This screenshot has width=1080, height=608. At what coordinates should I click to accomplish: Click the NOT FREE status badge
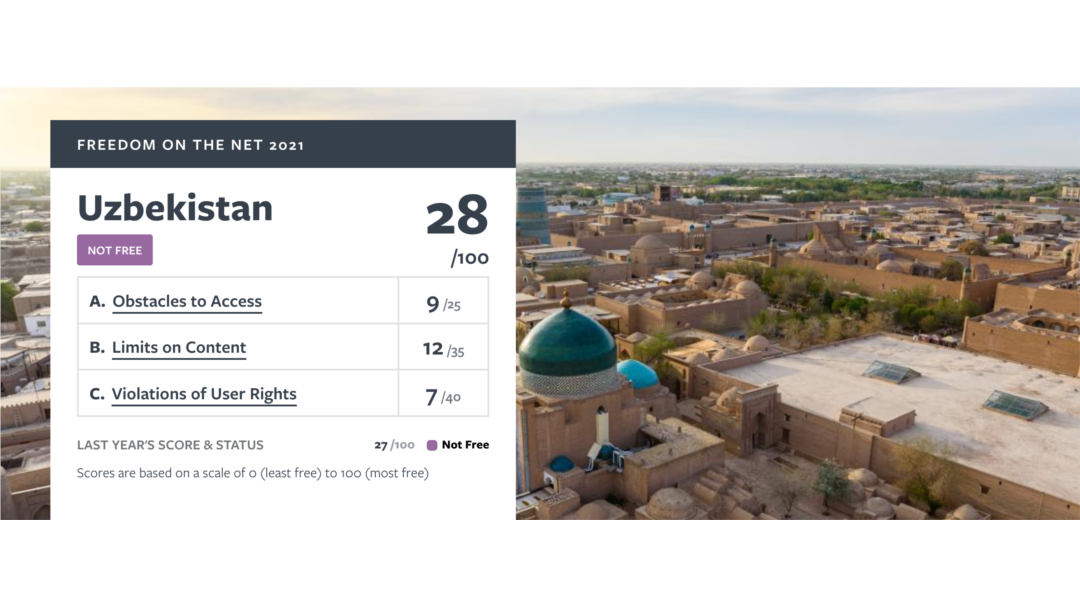114,250
